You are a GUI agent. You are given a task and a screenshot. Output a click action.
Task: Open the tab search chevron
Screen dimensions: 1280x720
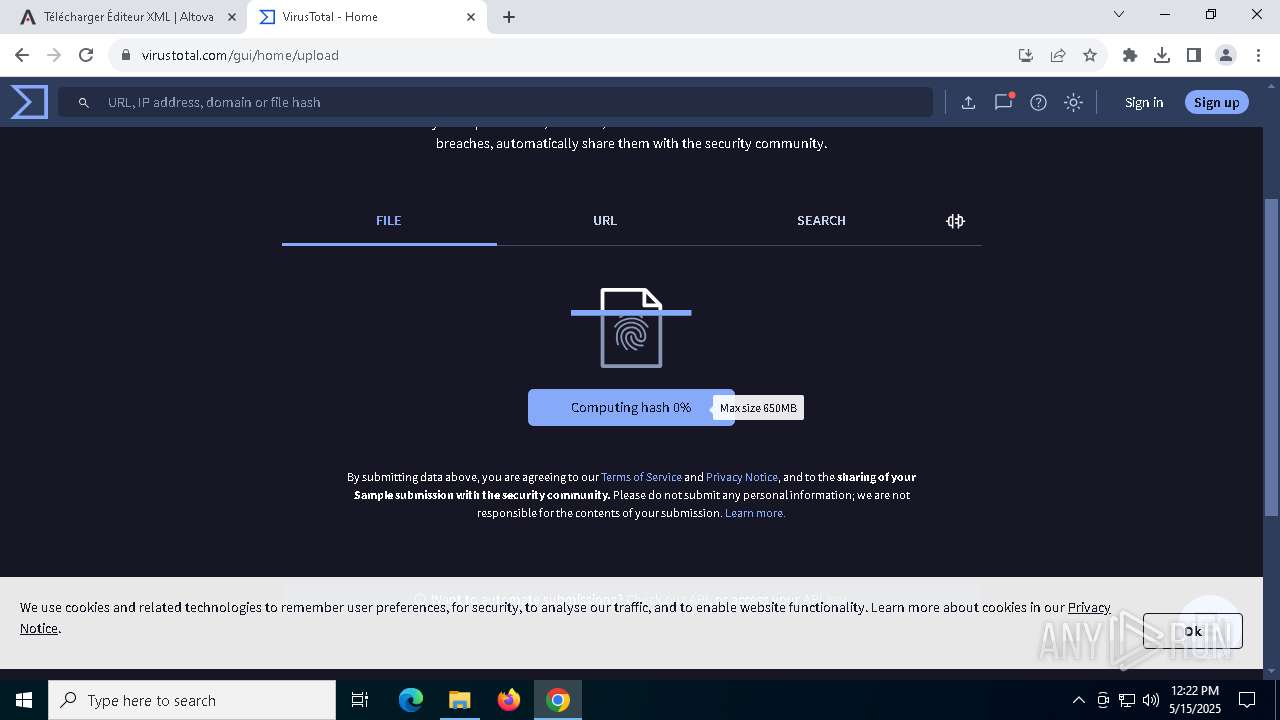(x=1119, y=14)
